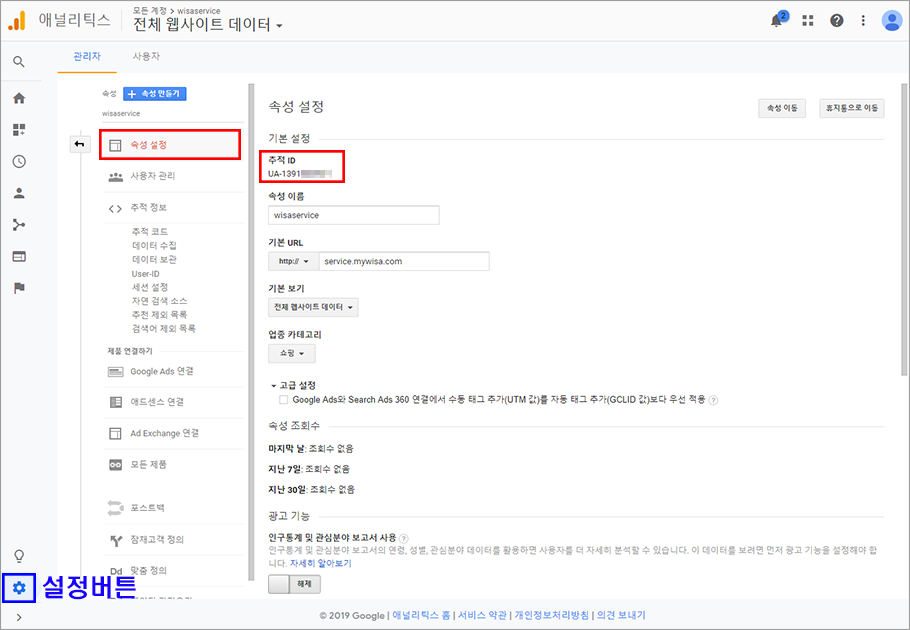Image resolution: width=910 pixels, height=630 pixels.
Task: Open 속성 설정 property settings item
Action: click(170, 145)
